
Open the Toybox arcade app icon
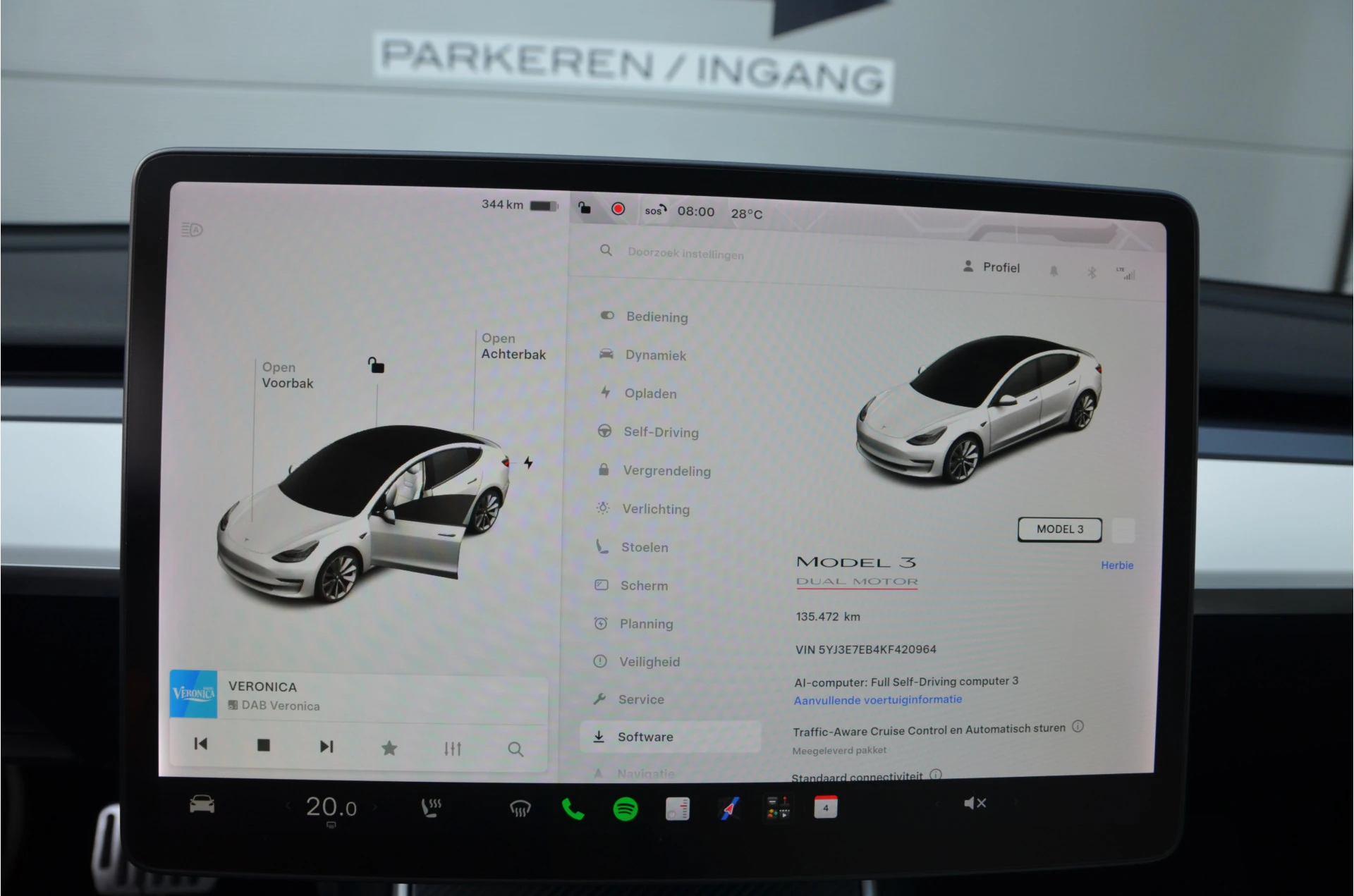779,808
